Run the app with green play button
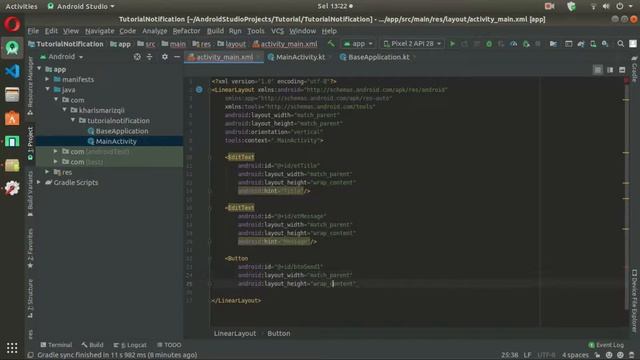 pyautogui.click(x=452, y=44)
